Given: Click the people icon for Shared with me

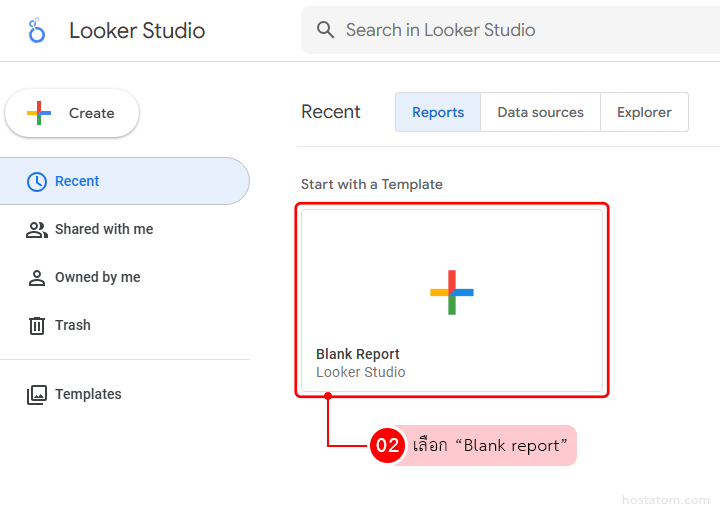Looking at the screenshot, I should tap(37, 229).
